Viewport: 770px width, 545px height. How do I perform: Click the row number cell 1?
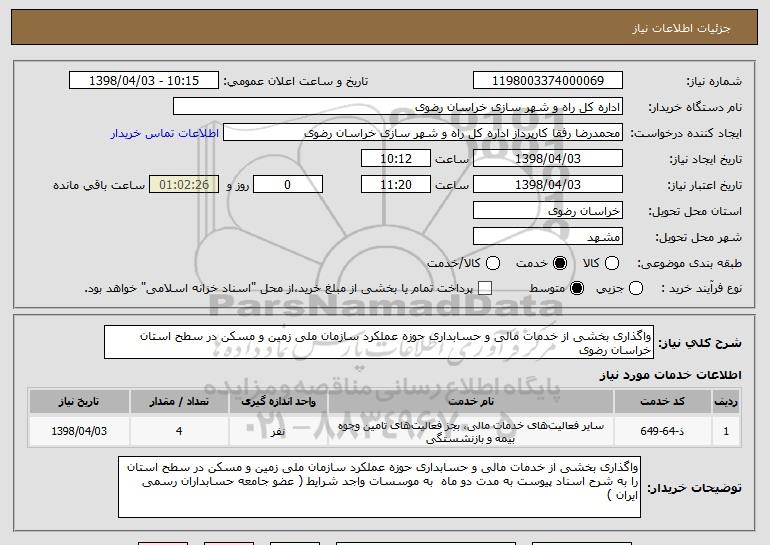pyautogui.click(x=726, y=431)
